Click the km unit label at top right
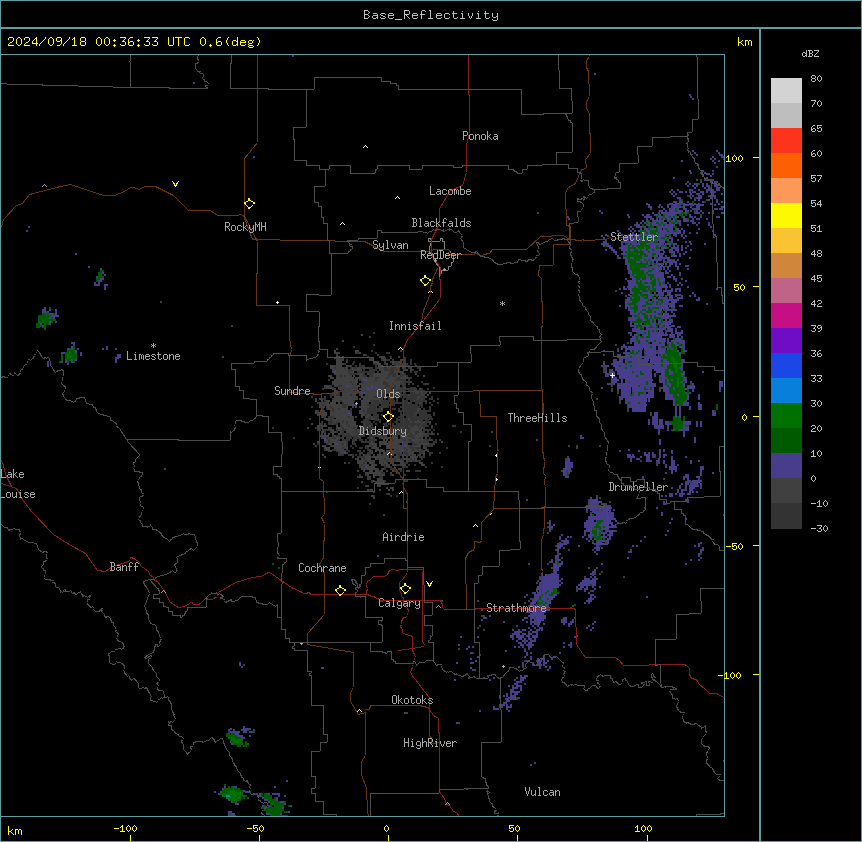 pos(744,42)
